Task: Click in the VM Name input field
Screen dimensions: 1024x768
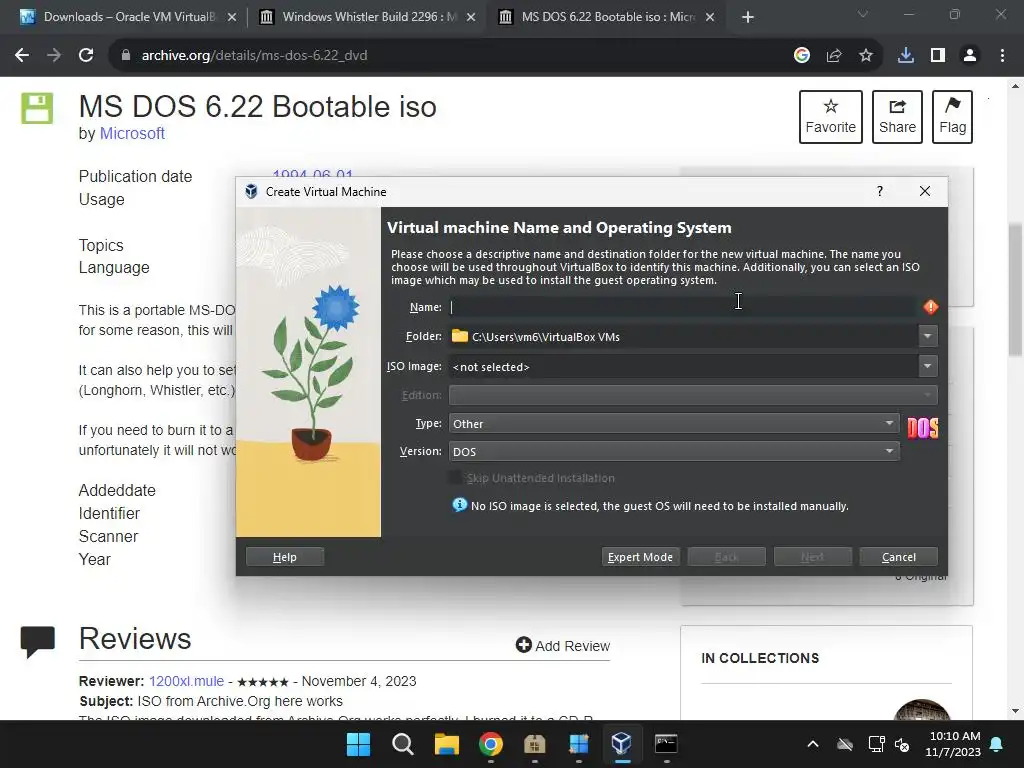Action: 683,307
